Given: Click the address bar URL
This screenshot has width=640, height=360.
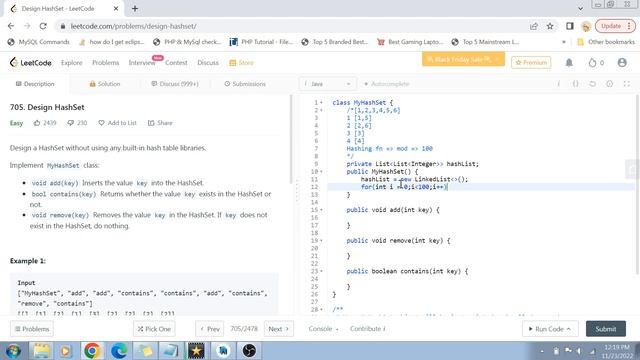Looking at the screenshot, I should 133,26.
